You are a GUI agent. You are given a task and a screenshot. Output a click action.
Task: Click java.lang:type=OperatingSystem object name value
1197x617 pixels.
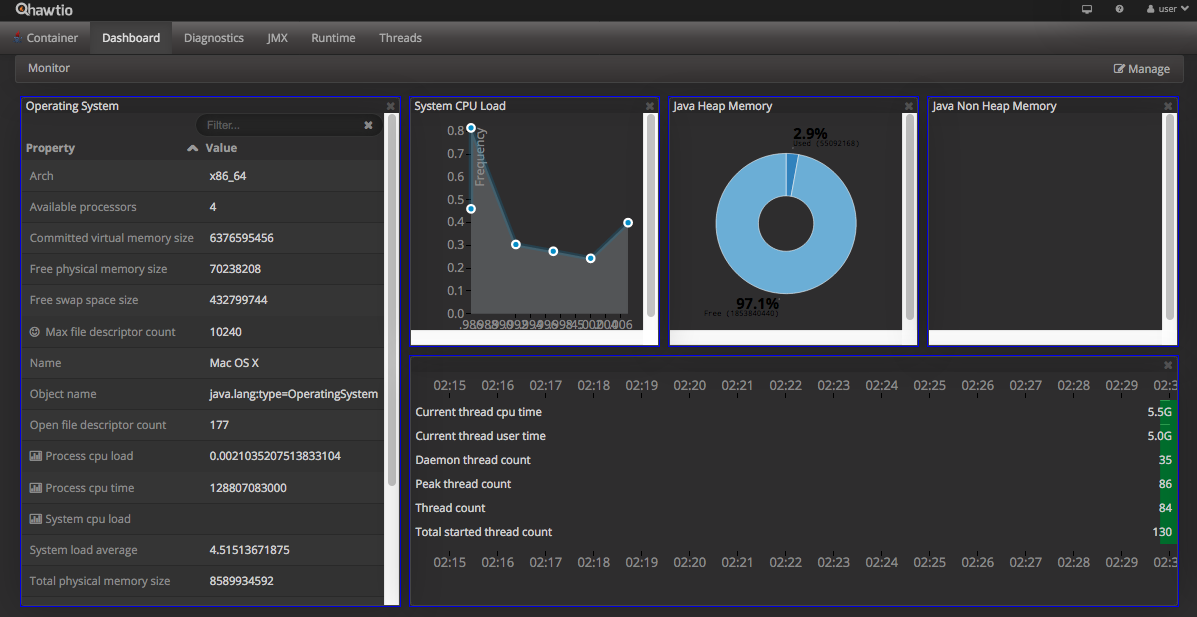[x=293, y=394]
